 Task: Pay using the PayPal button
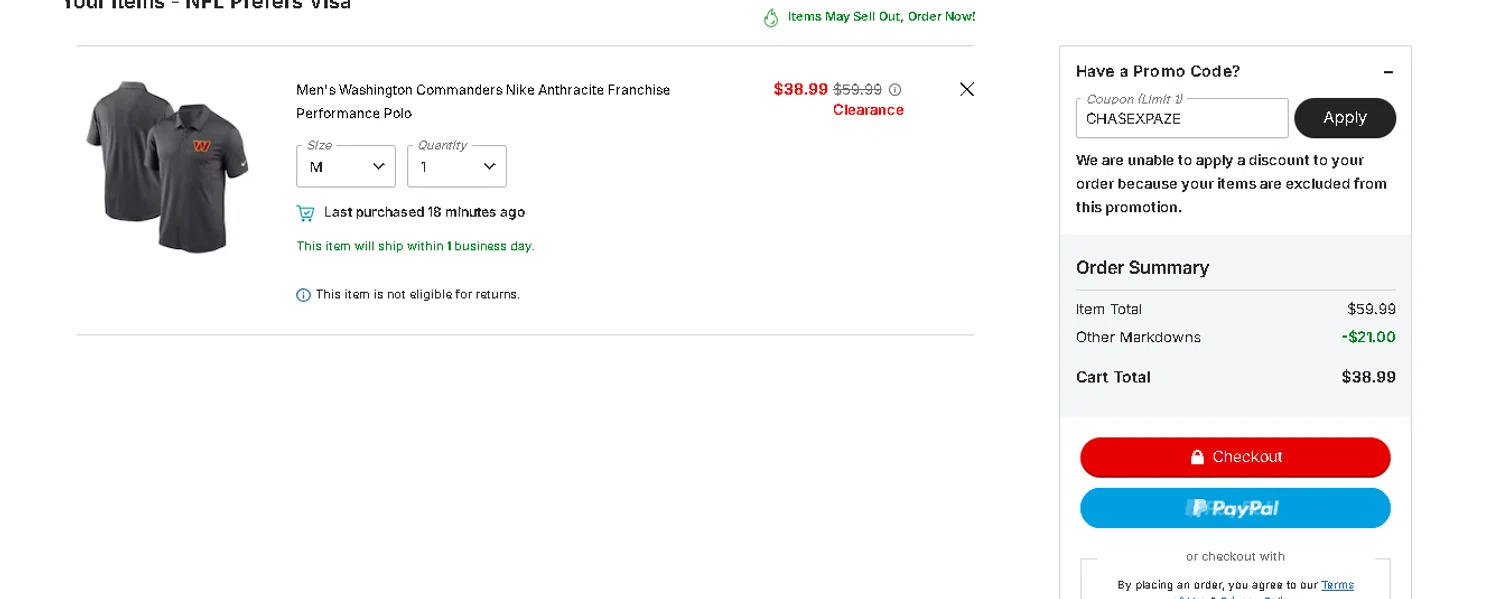[1235, 508]
